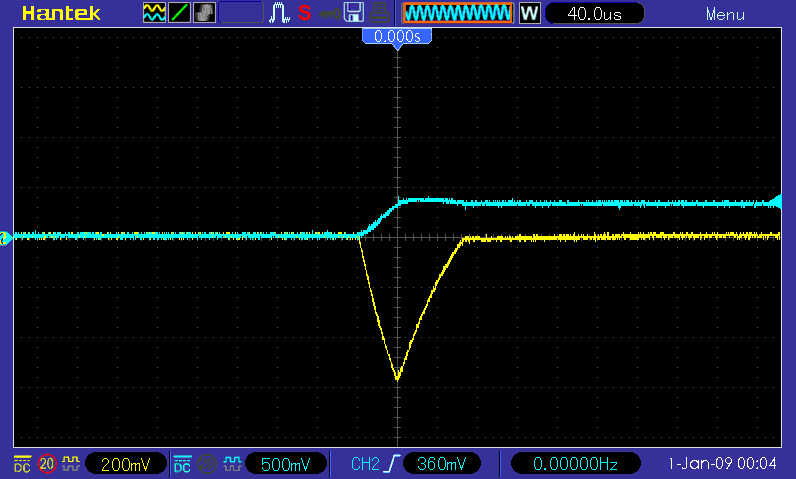Click the 360mV trigger level readout
The width and height of the screenshot is (796, 479).
coord(441,464)
